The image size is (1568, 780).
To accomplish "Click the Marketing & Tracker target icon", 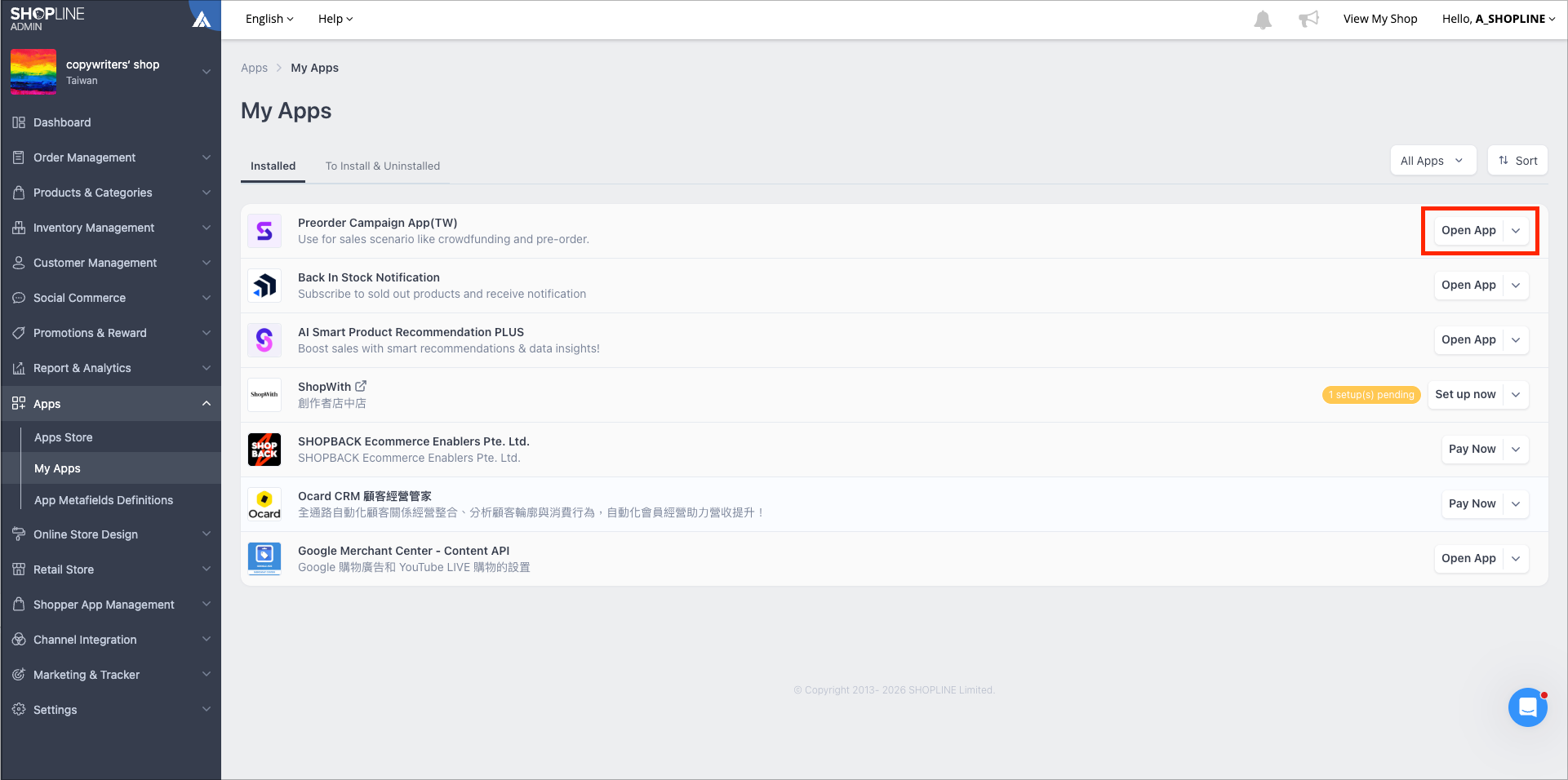I will pos(19,675).
